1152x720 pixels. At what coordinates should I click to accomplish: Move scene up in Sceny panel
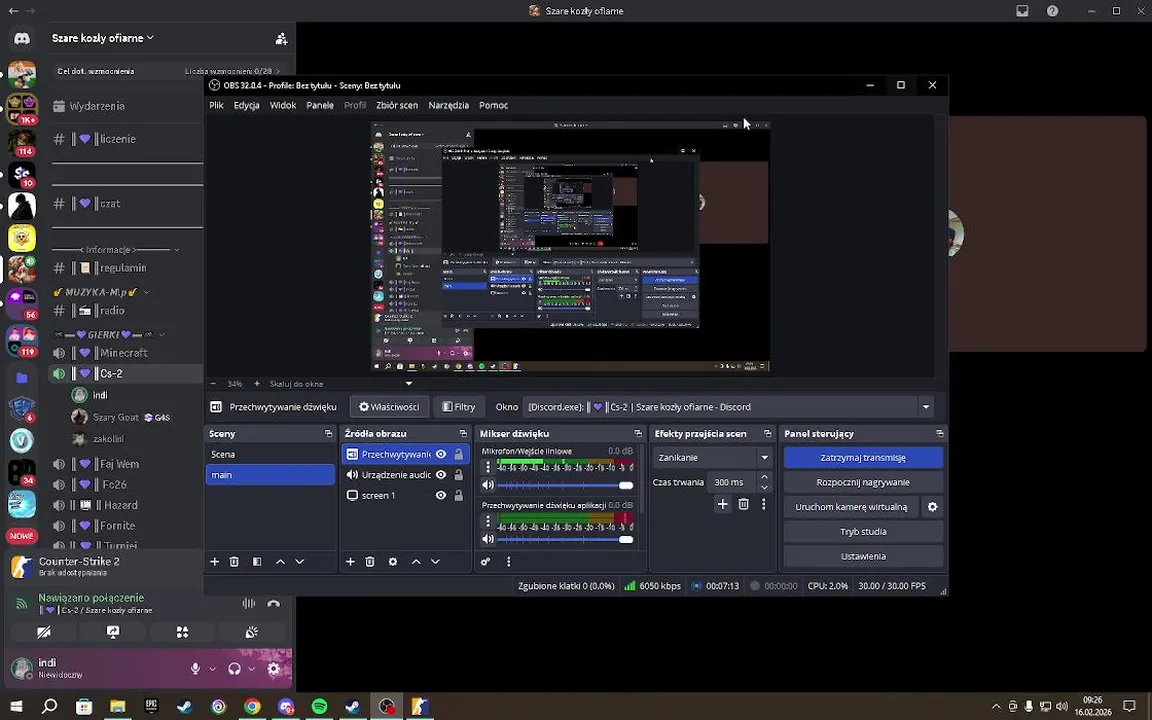tap(280, 561)
